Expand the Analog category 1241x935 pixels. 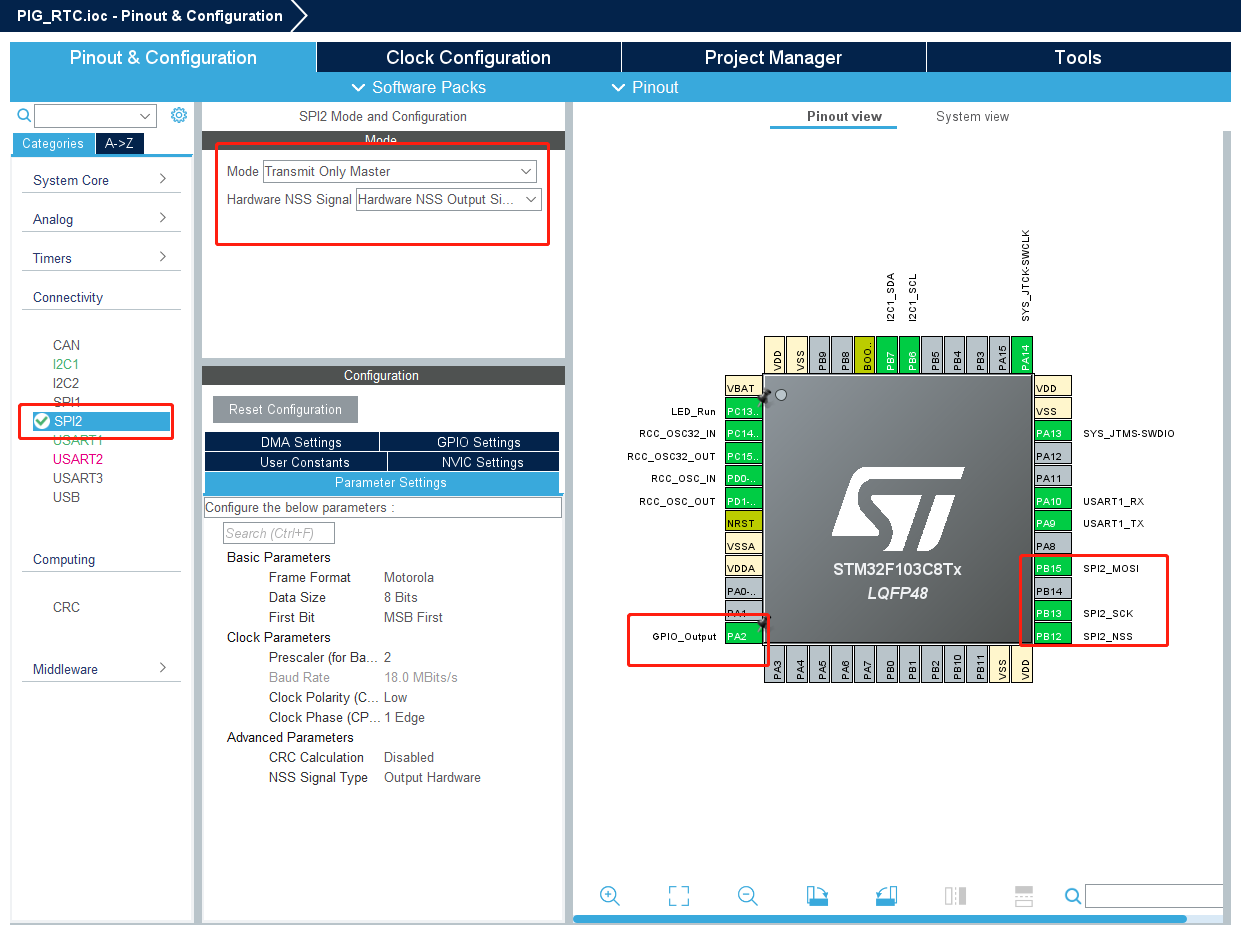pyautogui.click(x=100, y=219)
